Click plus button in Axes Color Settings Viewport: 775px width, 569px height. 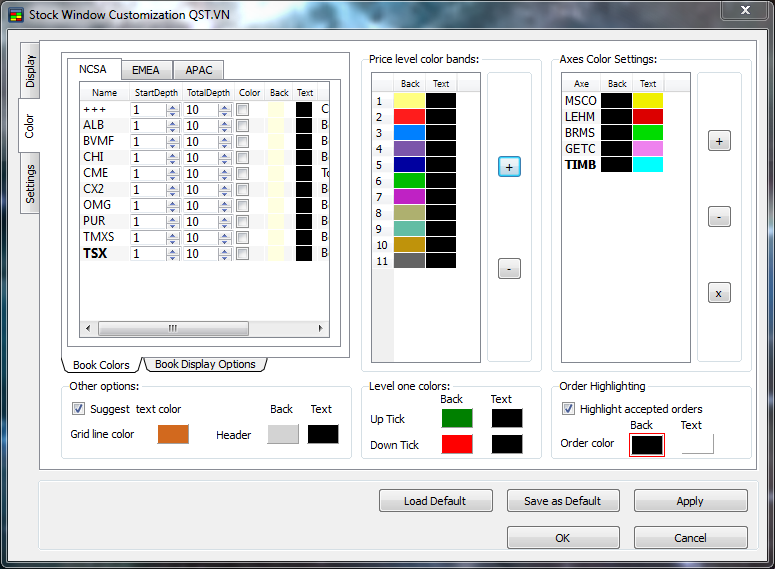coord(719,142)
